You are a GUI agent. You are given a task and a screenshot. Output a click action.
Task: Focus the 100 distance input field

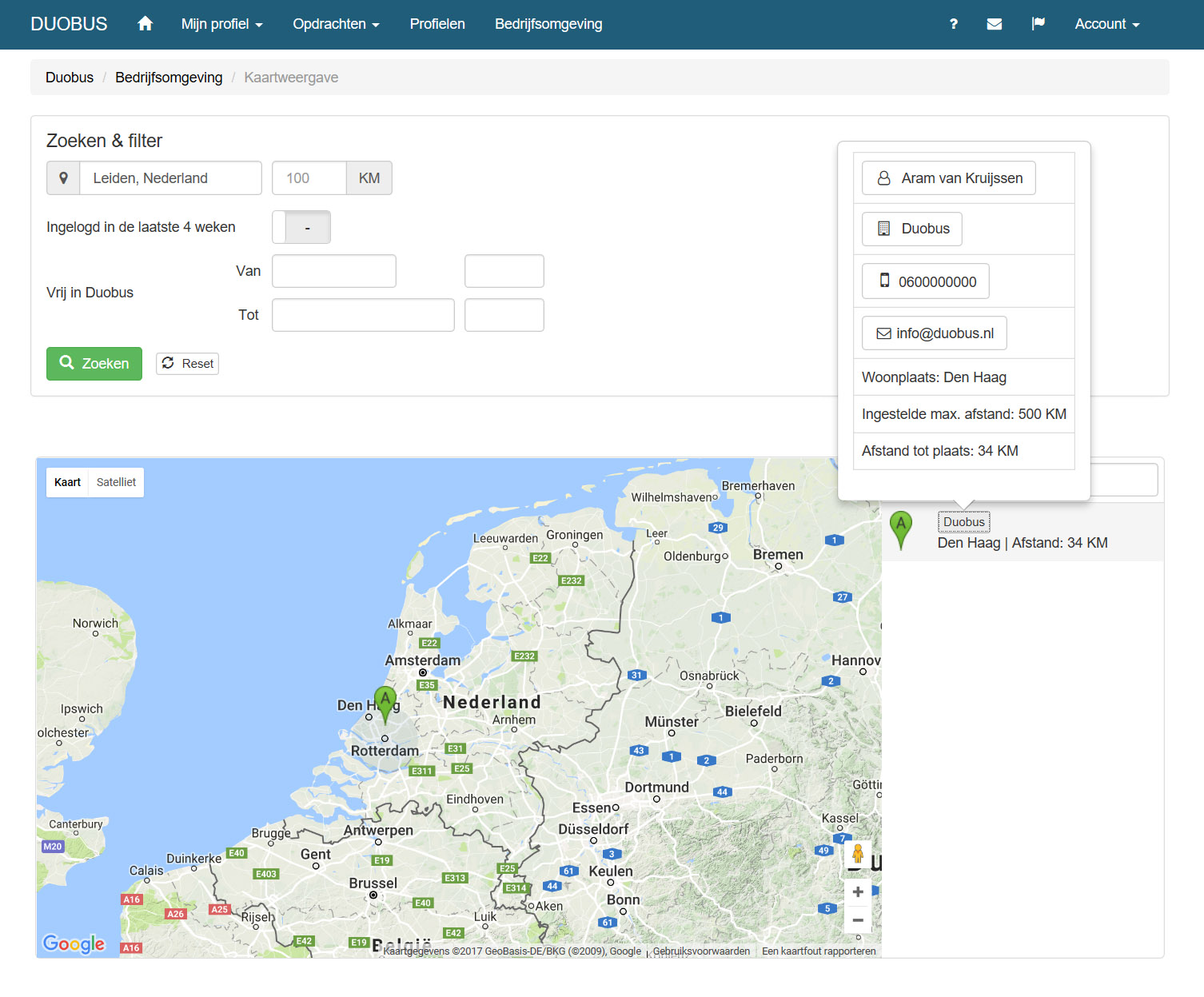tap(309, 177)
